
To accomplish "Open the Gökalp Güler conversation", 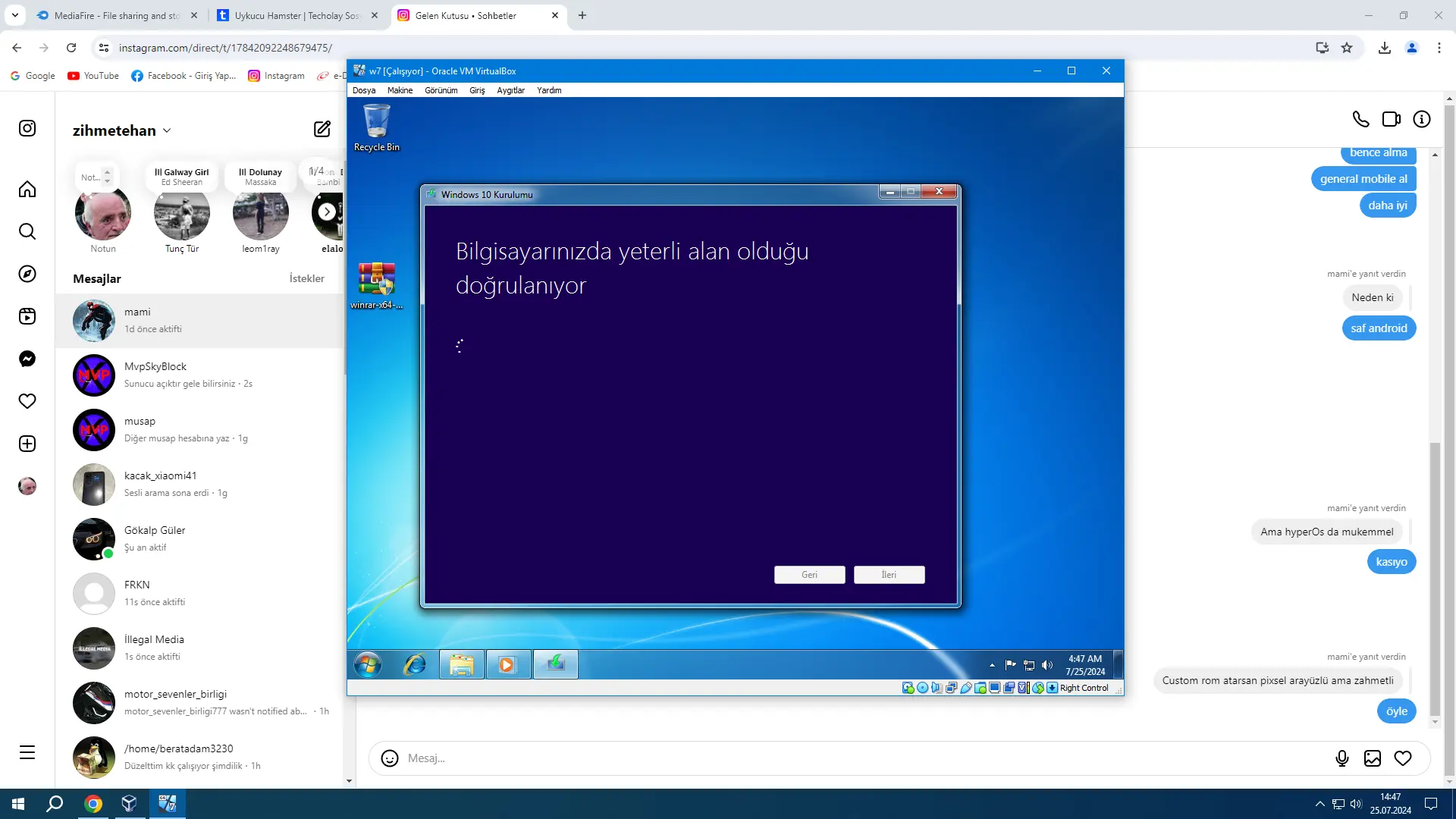I will click(200, 539).
